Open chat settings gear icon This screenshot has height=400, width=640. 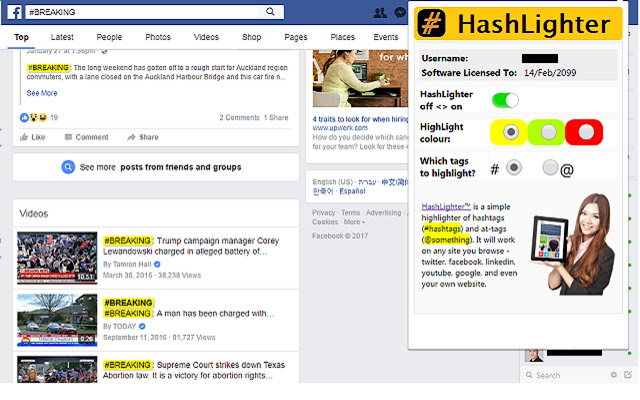613,374
